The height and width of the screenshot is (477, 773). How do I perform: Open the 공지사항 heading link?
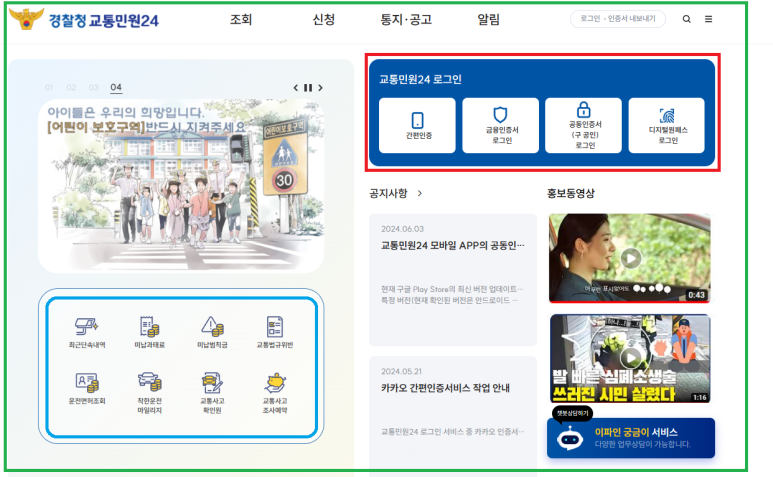coord(388,193)
